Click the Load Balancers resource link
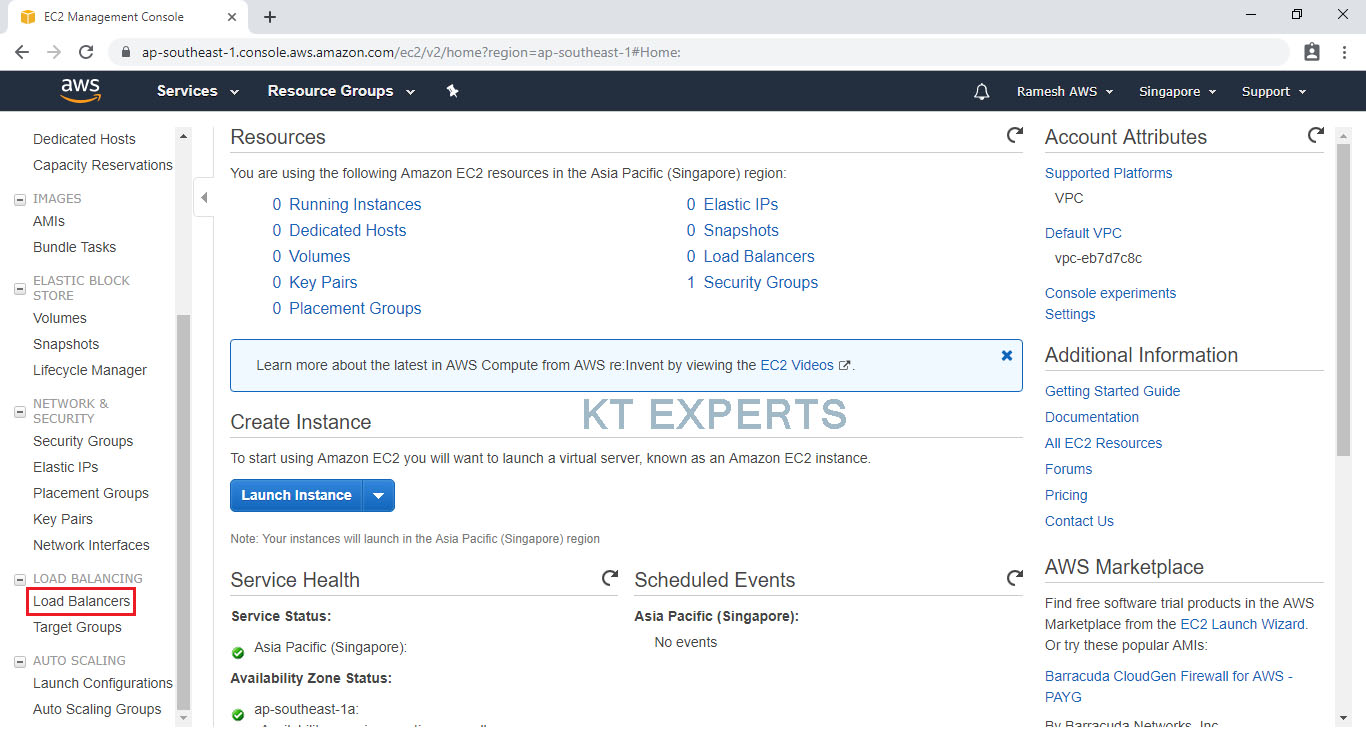Screen dimensions: 1366x729 coord(759,256)
